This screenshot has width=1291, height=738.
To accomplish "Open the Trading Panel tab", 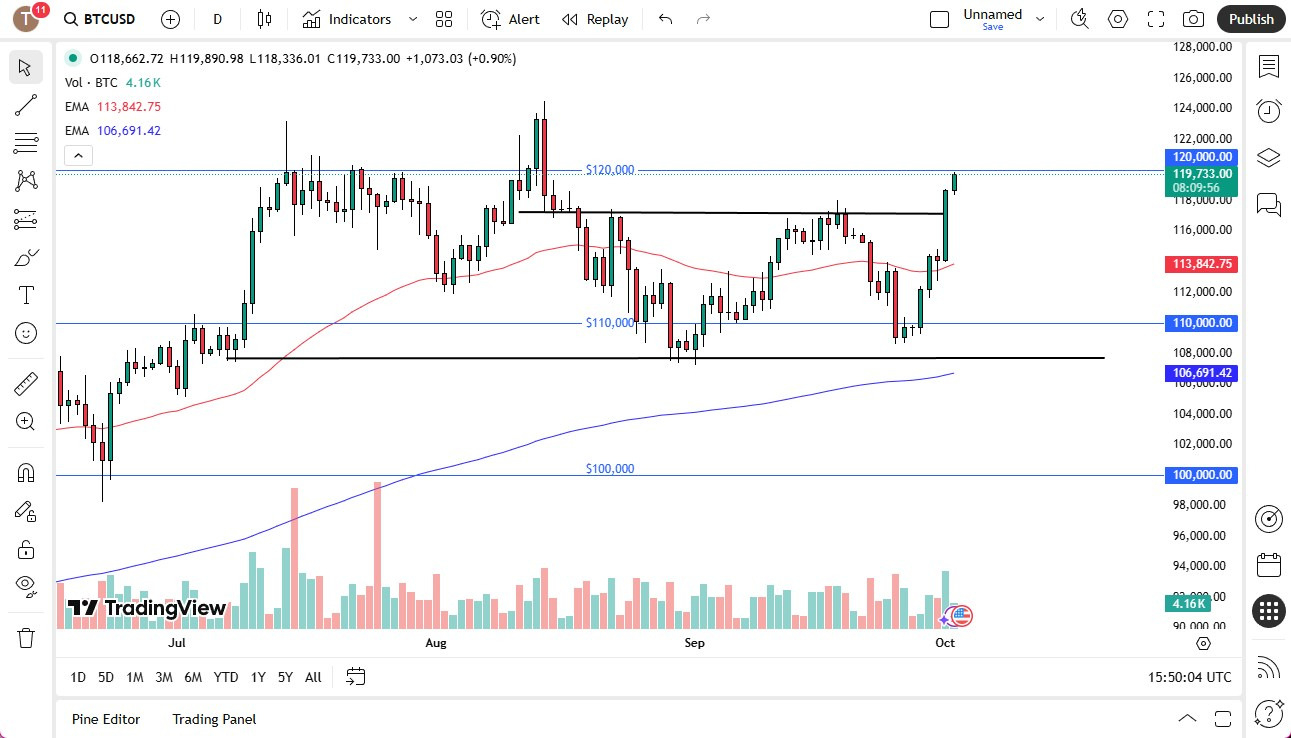I will point(213,719).
